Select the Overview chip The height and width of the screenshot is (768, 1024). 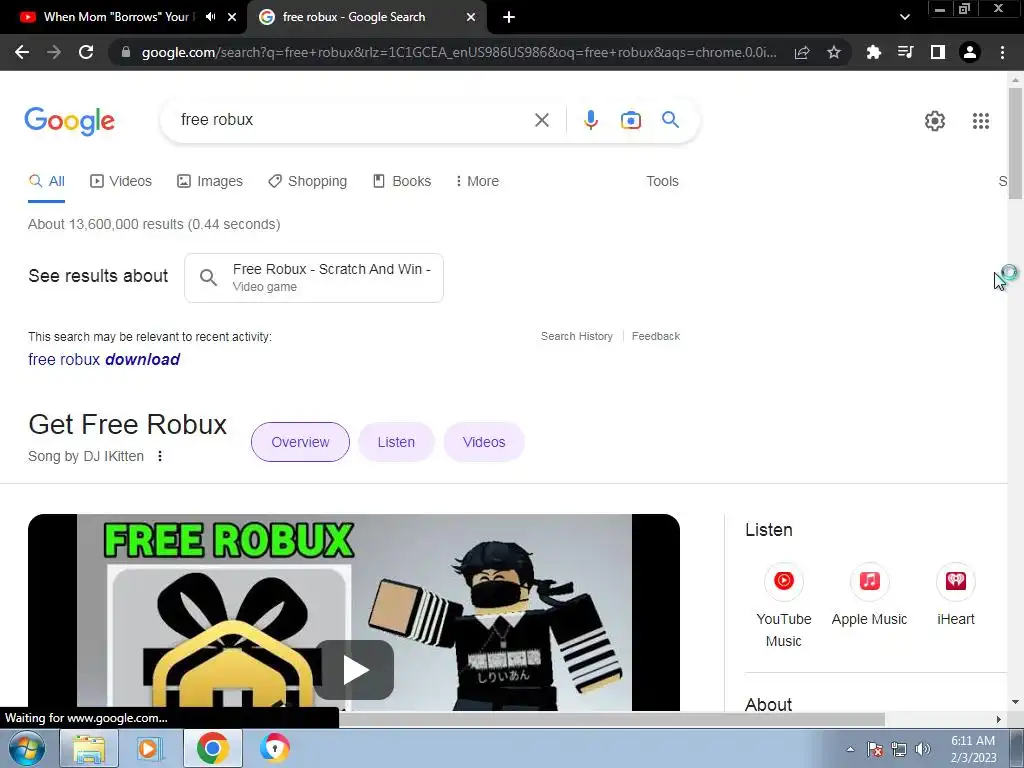300,442
